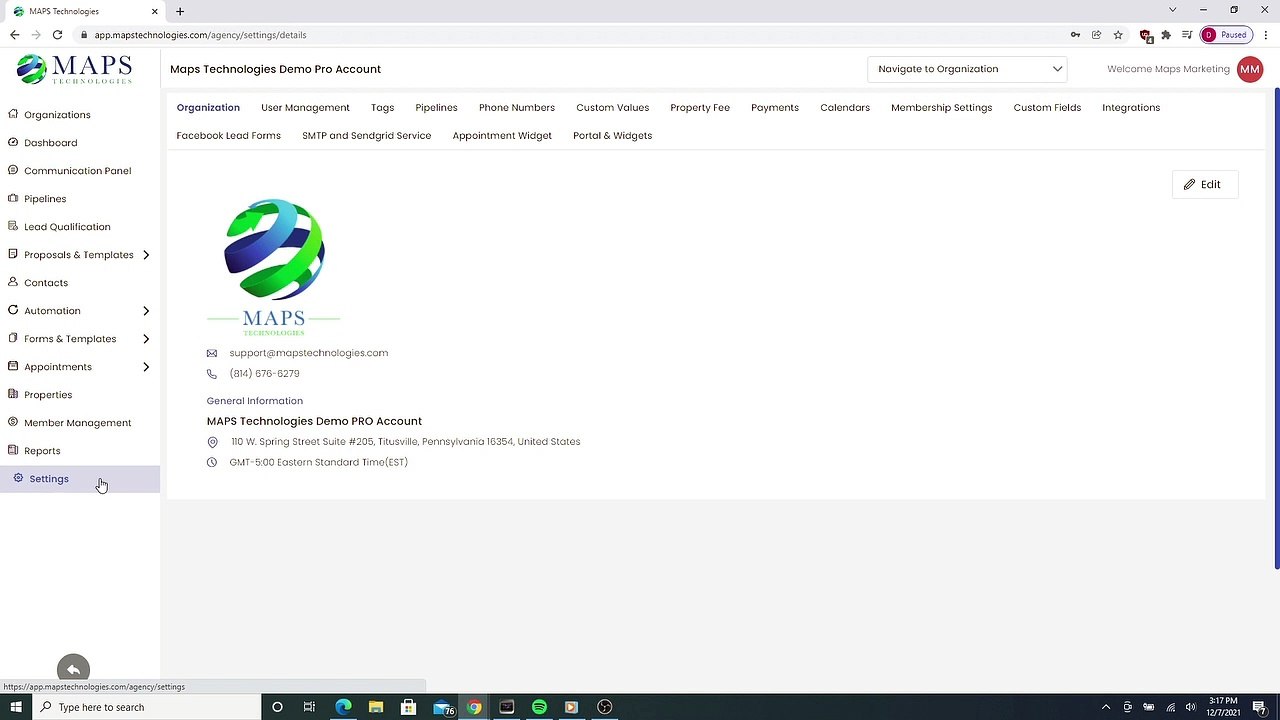1280x720 pixels.
Task: Switch to User Management tab
Action: [x=305, y=108]
